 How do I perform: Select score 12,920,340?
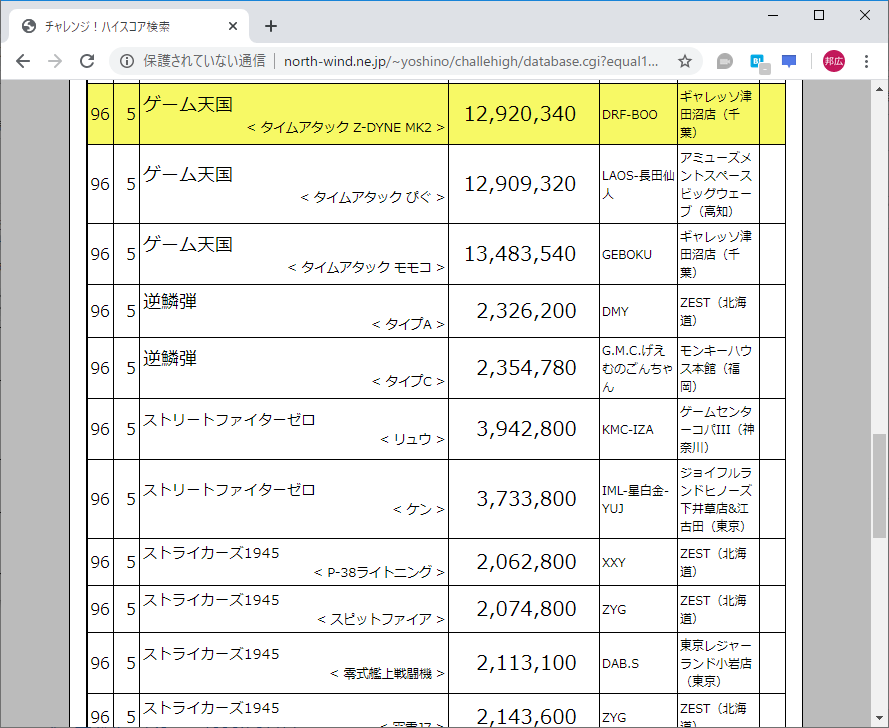520,114
